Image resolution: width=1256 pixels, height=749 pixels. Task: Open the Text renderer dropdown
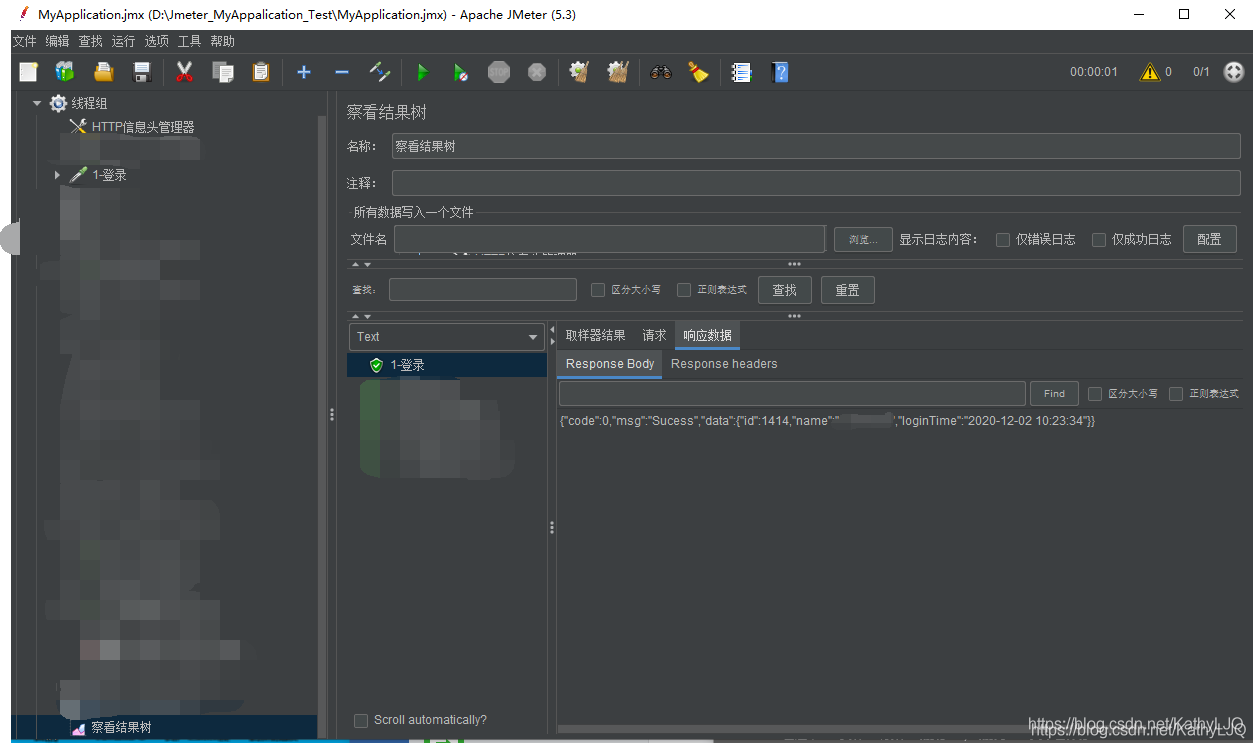[x=446, y=337]
